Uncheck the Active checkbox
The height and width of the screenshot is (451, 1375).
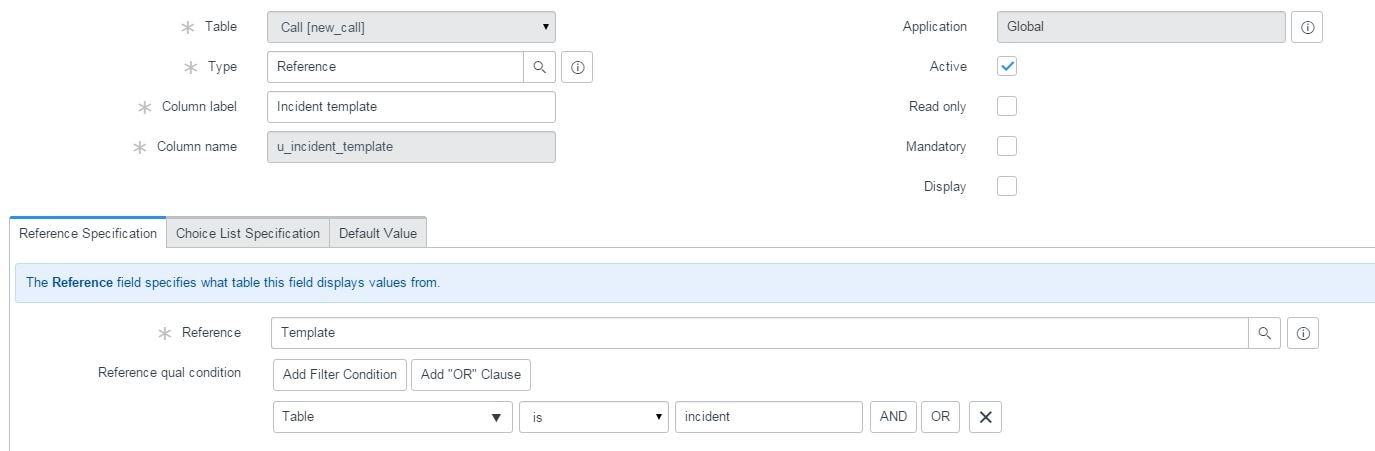pos(1007,67)
